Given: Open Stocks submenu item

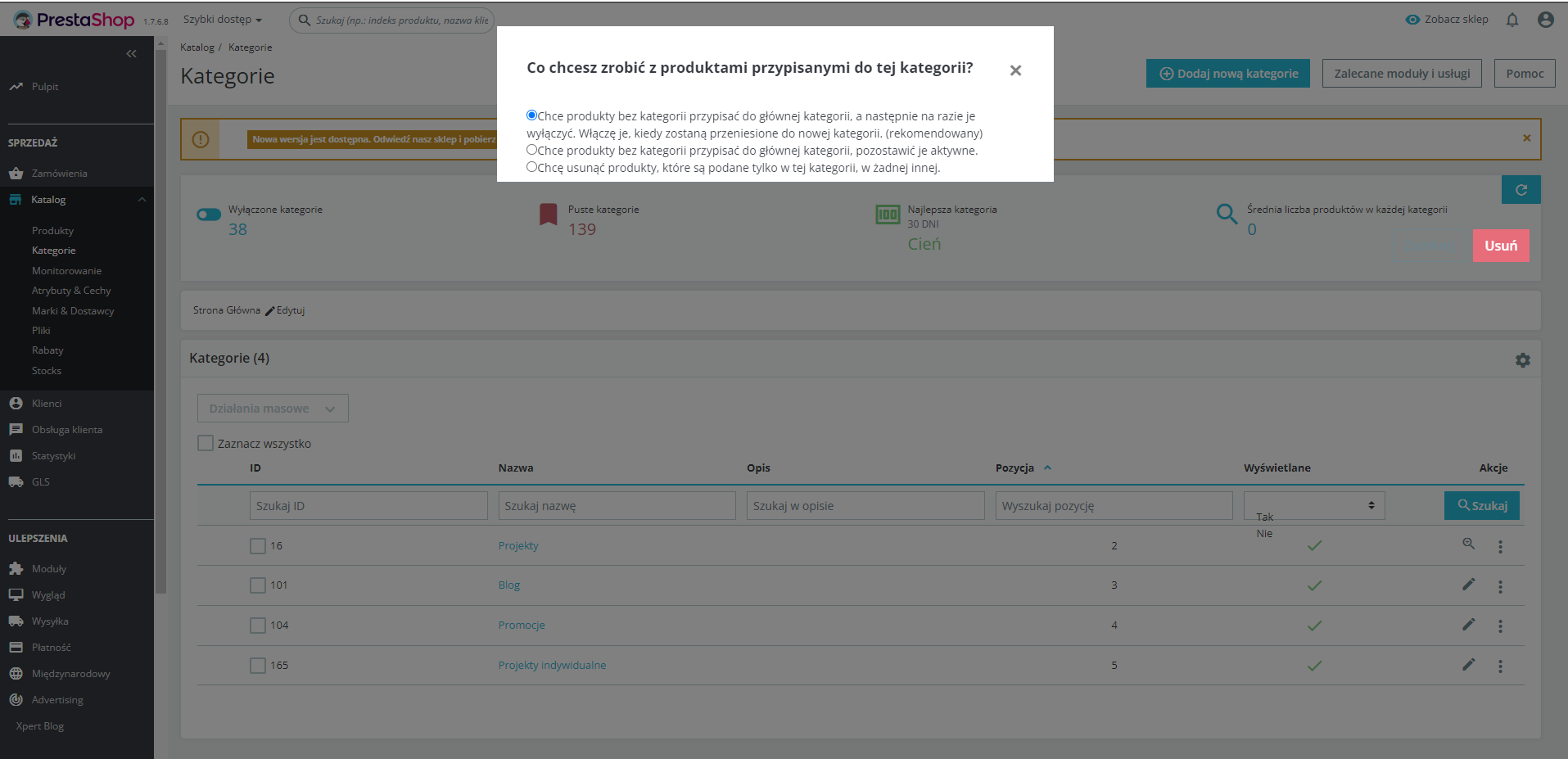Looking at the screenshot, I should coord(47,371).
